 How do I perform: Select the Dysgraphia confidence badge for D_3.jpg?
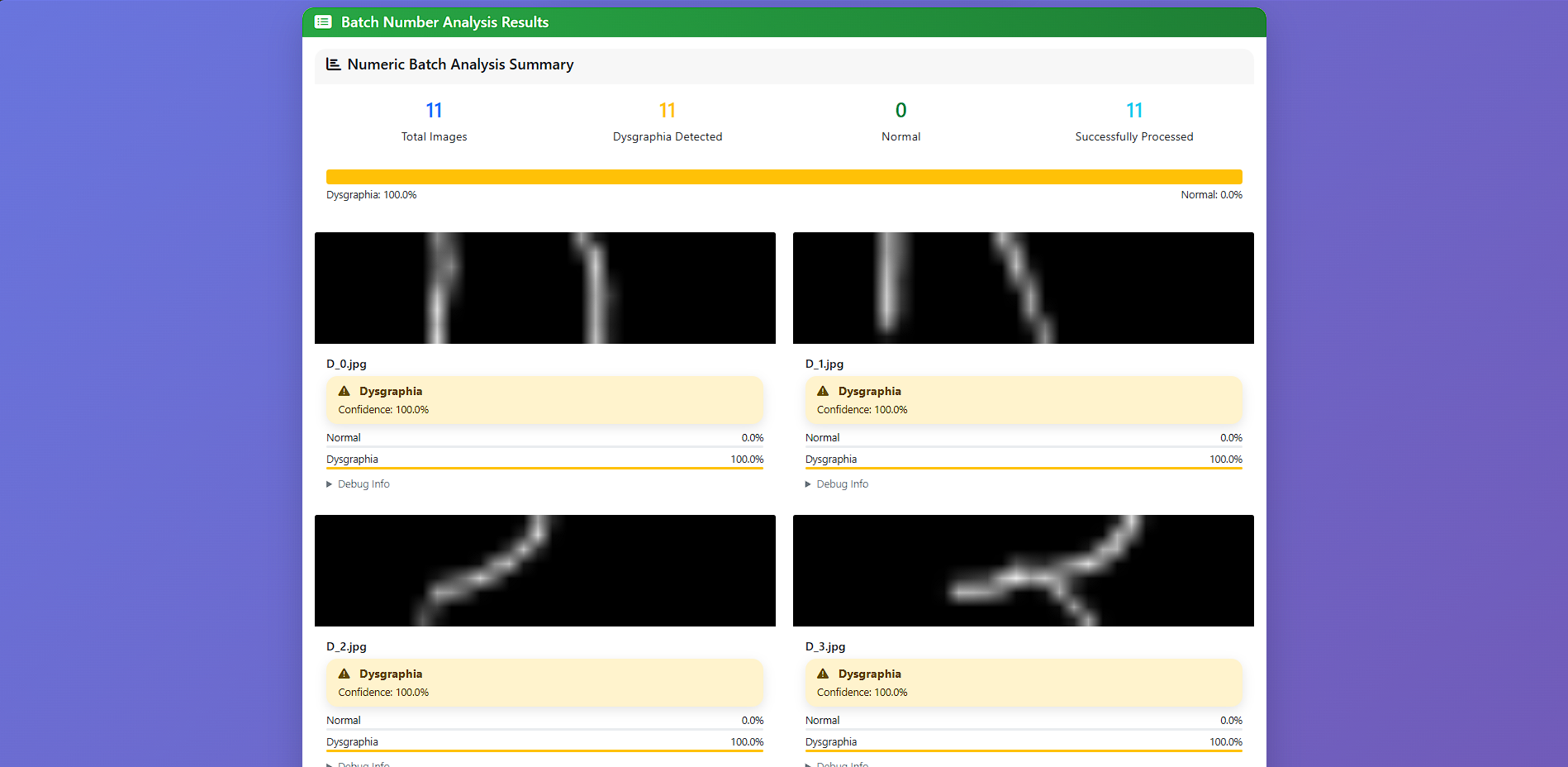click(1024, 682)
